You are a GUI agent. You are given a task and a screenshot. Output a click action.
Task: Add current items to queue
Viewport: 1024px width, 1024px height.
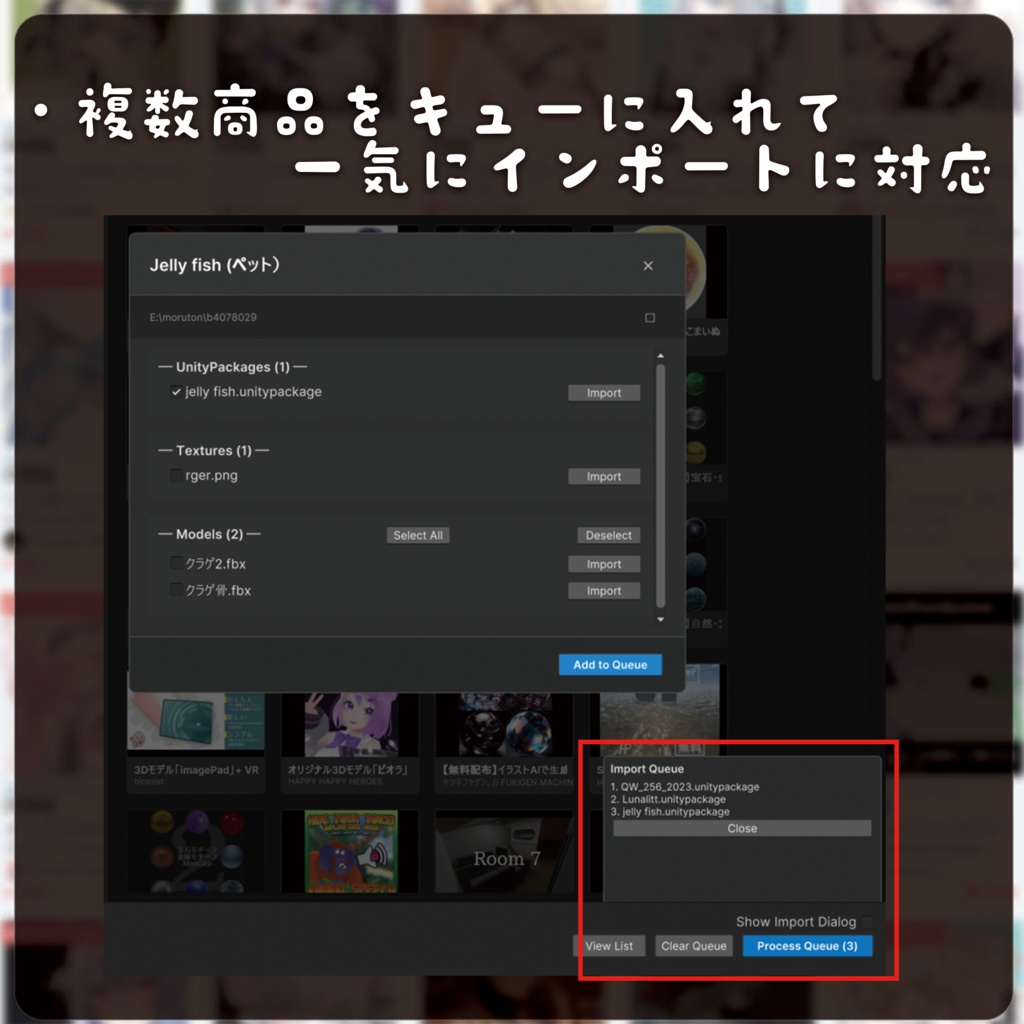coord(609,664)
